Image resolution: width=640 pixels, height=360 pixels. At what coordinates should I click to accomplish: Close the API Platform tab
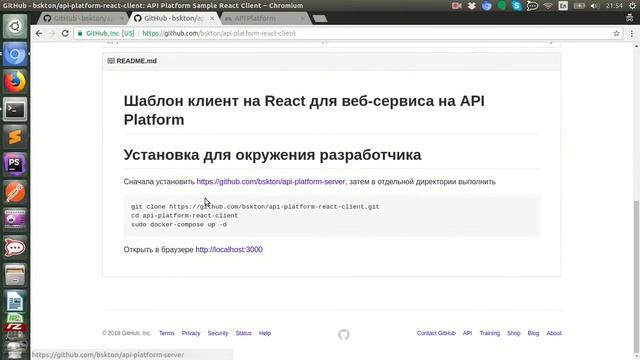pyautogui.click(x=302, y=18)
